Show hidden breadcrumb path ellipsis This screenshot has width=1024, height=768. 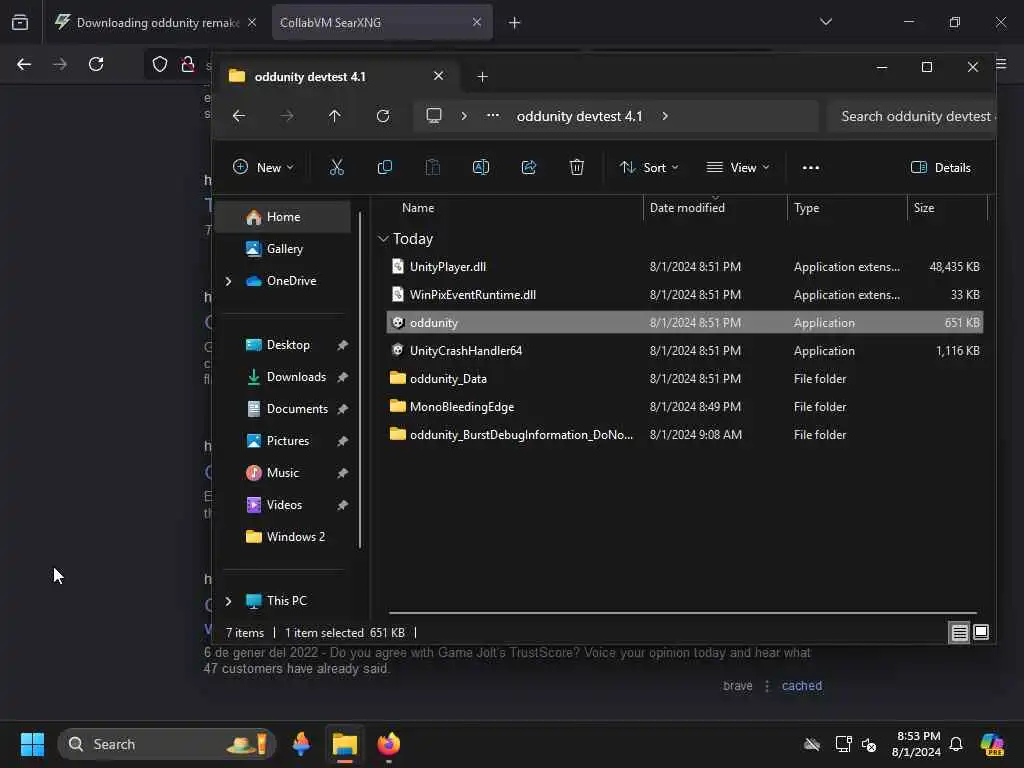tap(493, 116)
